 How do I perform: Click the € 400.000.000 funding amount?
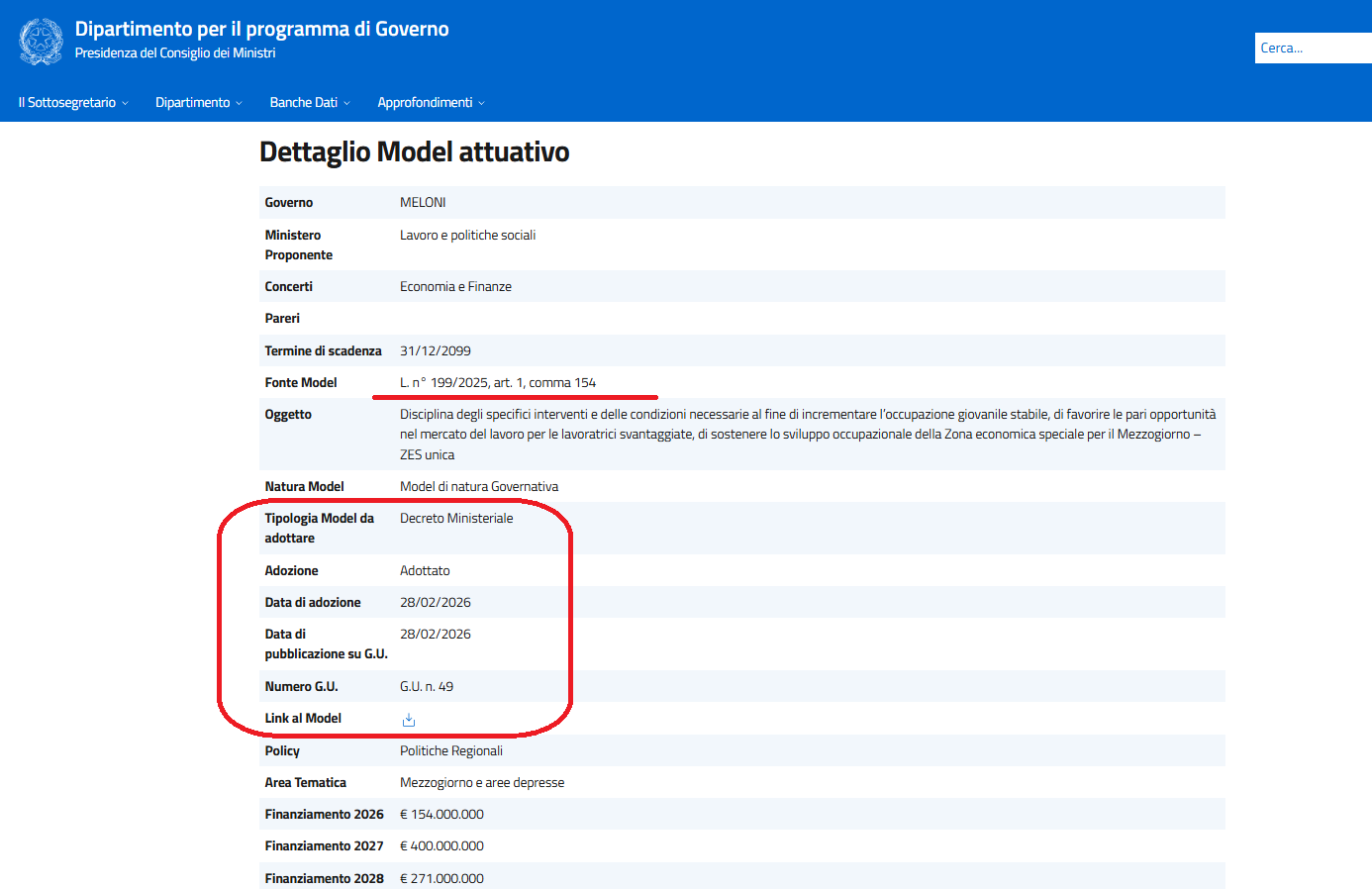pos(441,846)
